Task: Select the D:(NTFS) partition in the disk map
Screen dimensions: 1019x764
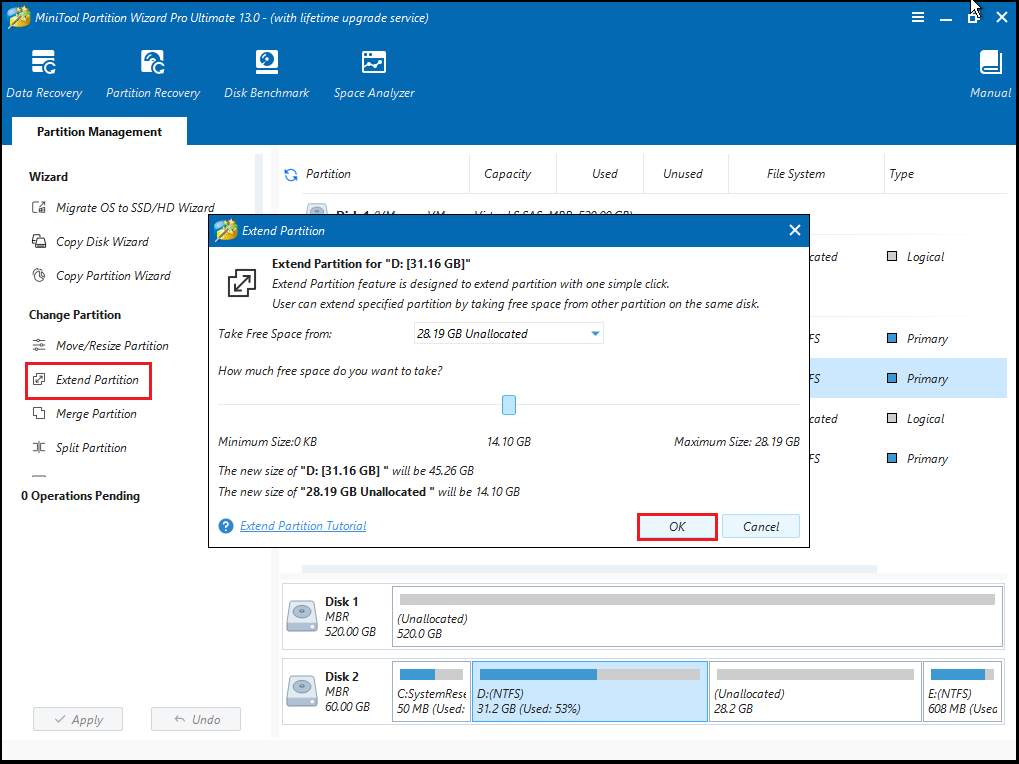Action: click(x=589, y=692)
